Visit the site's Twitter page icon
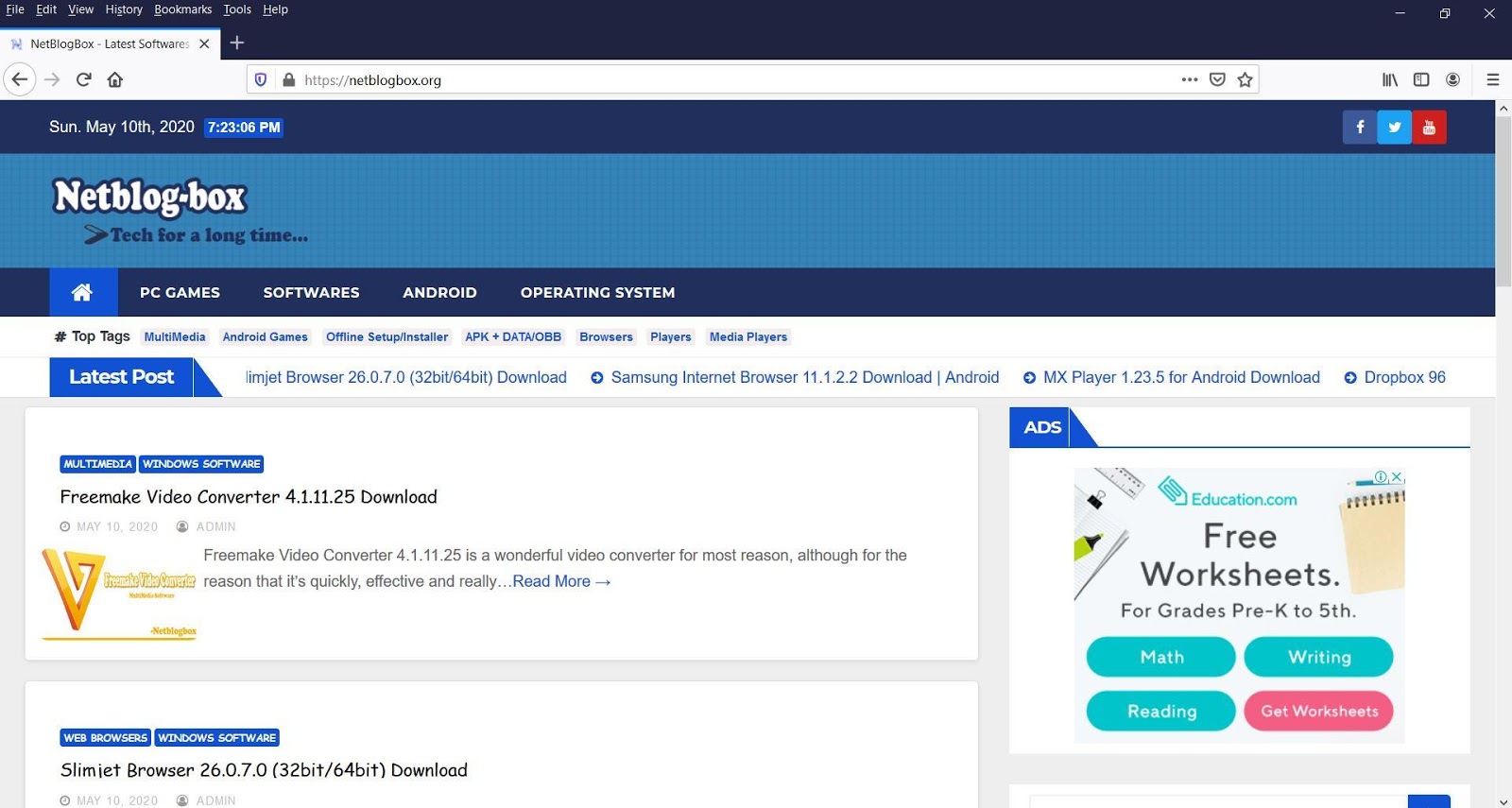 point(1395,127)
